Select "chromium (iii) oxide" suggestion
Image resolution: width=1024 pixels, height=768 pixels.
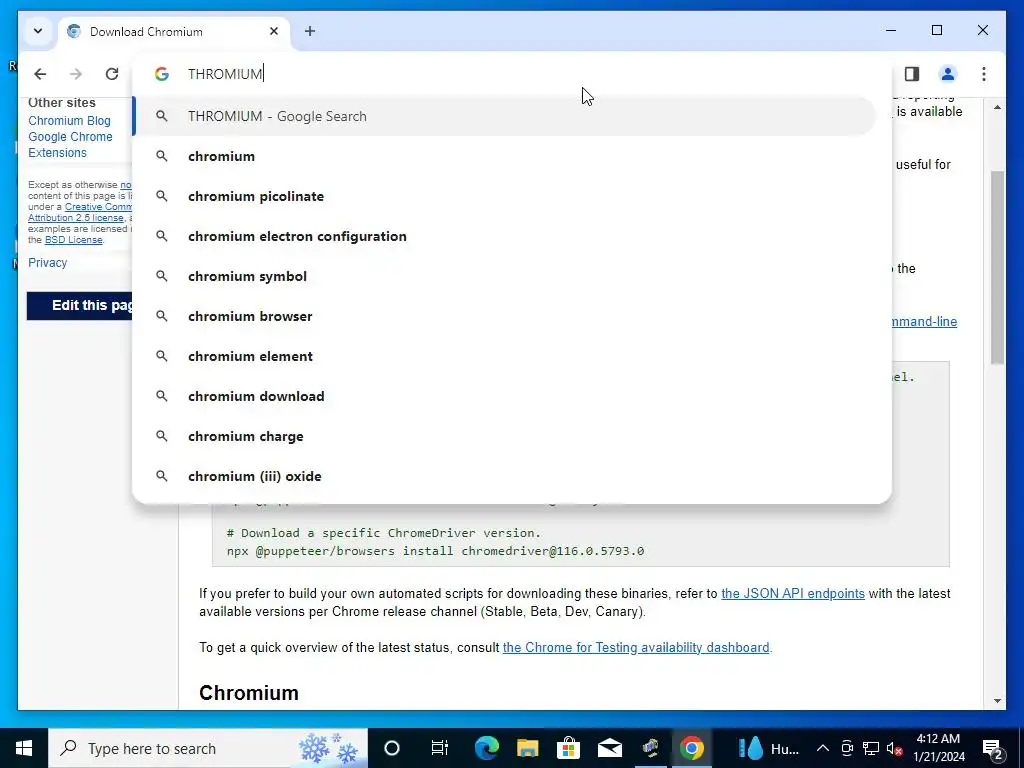[x=504, y=476]
